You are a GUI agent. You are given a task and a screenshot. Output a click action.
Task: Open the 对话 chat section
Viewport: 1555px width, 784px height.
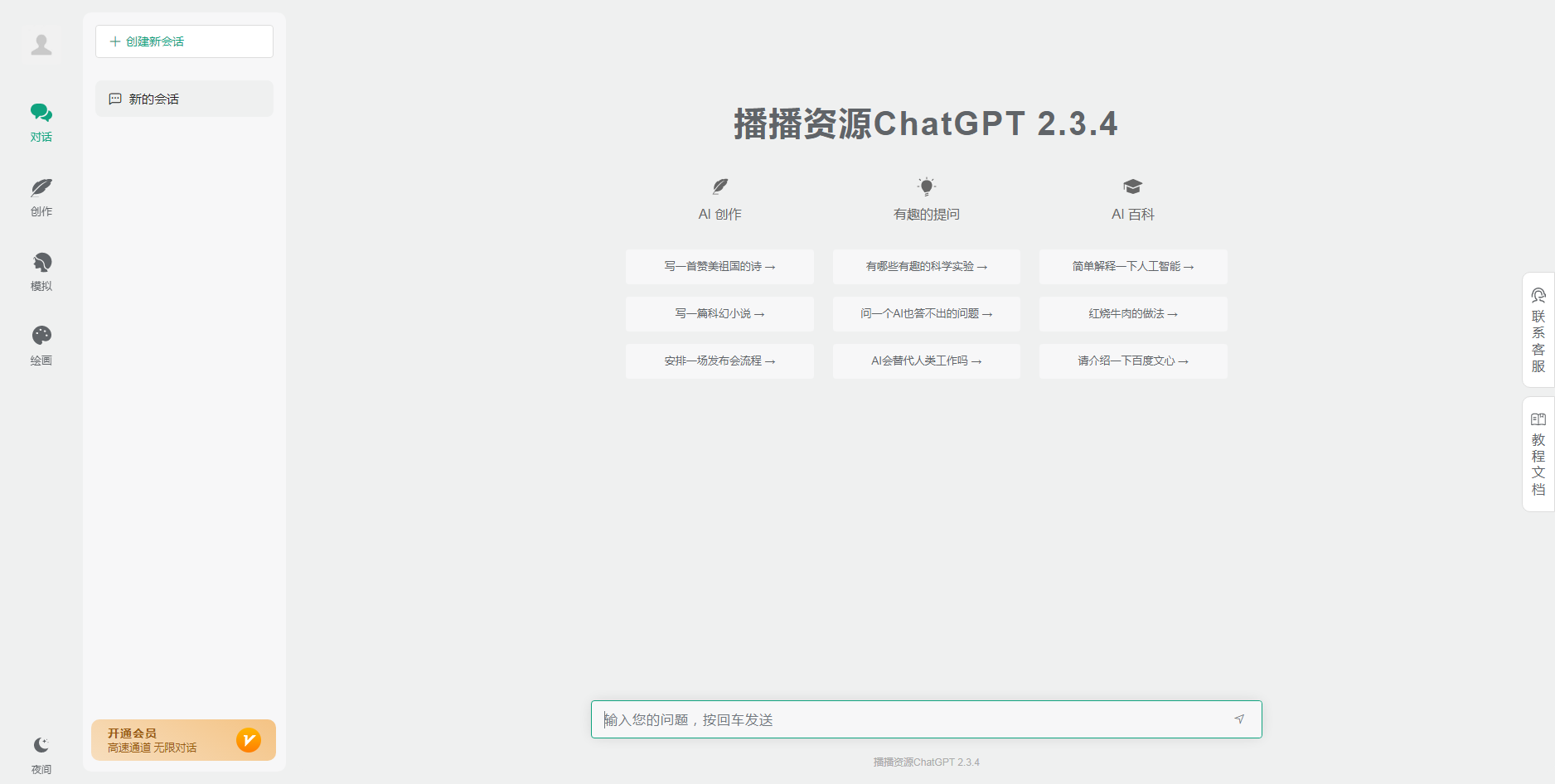click(41, 123)
